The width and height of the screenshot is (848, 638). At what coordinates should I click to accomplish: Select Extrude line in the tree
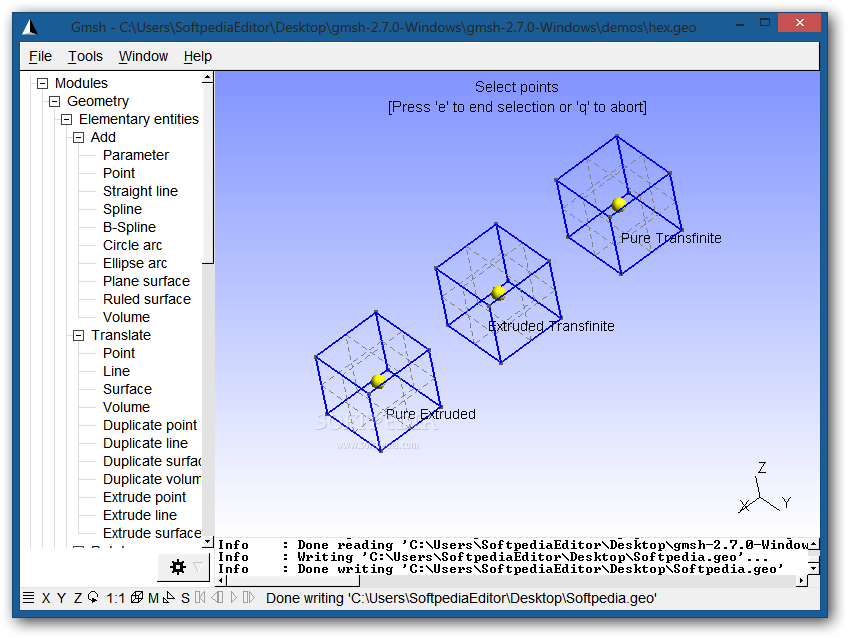[x=140, y=515]
